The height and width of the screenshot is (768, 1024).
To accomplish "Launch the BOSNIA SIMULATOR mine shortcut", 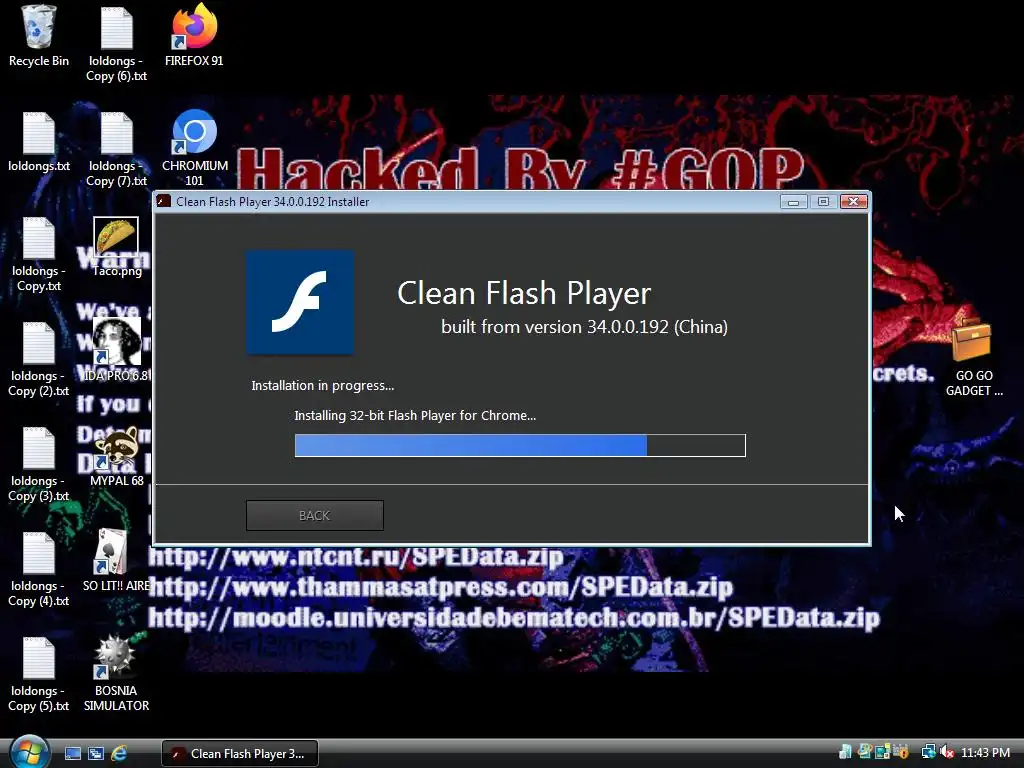I will 116,673.
